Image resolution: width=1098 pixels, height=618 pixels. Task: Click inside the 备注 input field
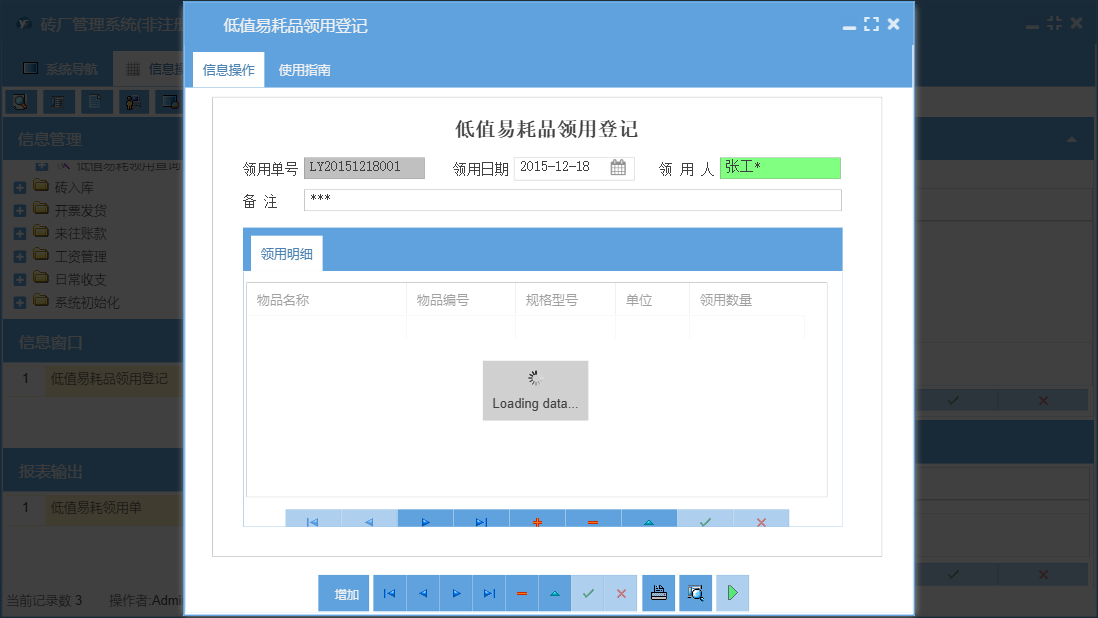click(x=570, y=200)
